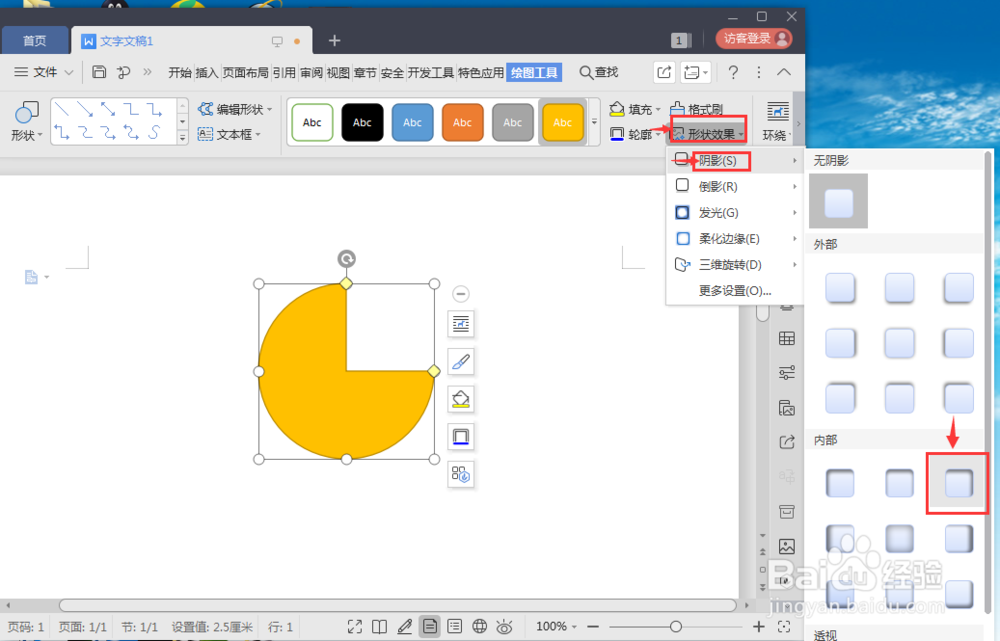Viewport: 1000px width, 641px height.
Task: Click the fullscreen icon in status bar
Action: (355, 627)
